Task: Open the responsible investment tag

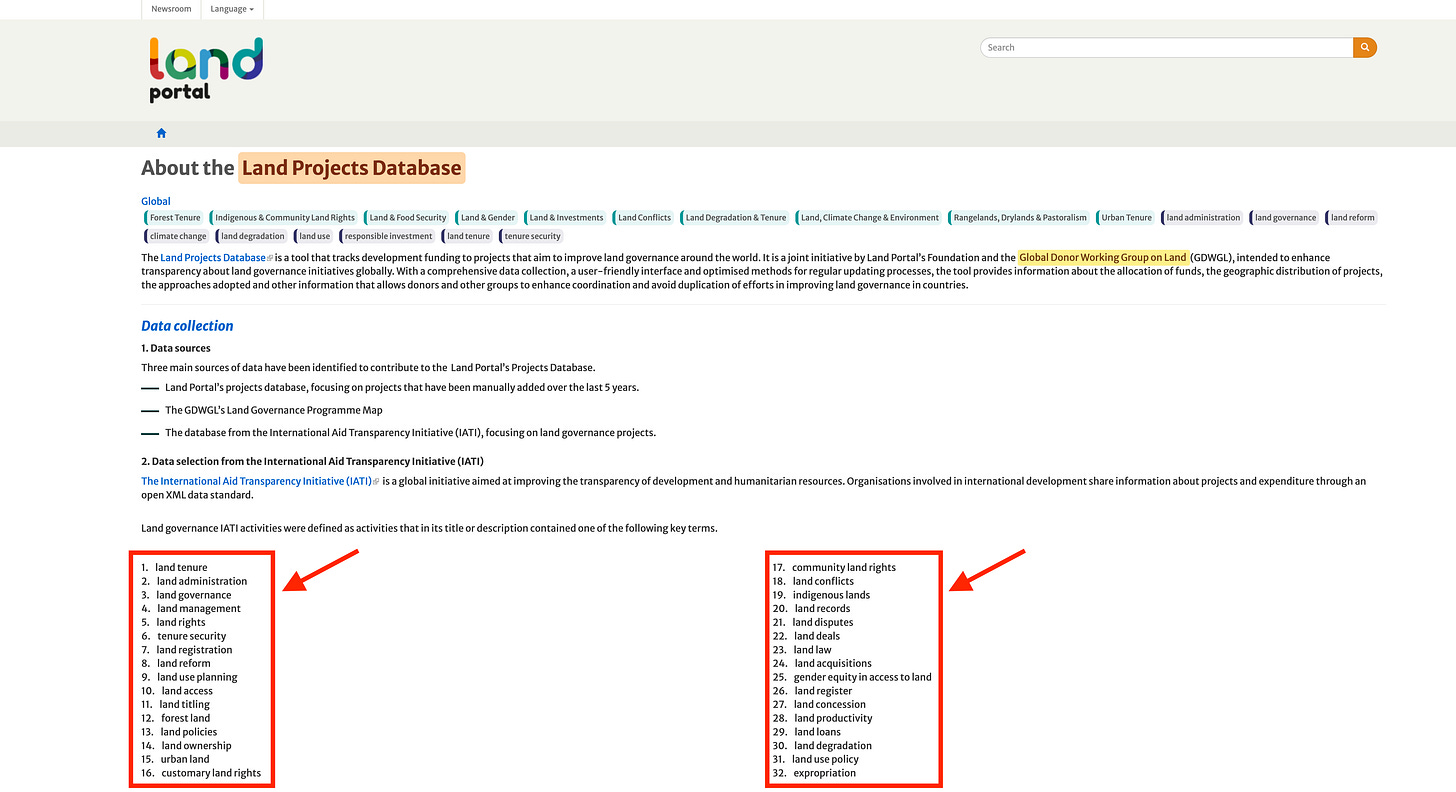Action: tap(388, 236)
